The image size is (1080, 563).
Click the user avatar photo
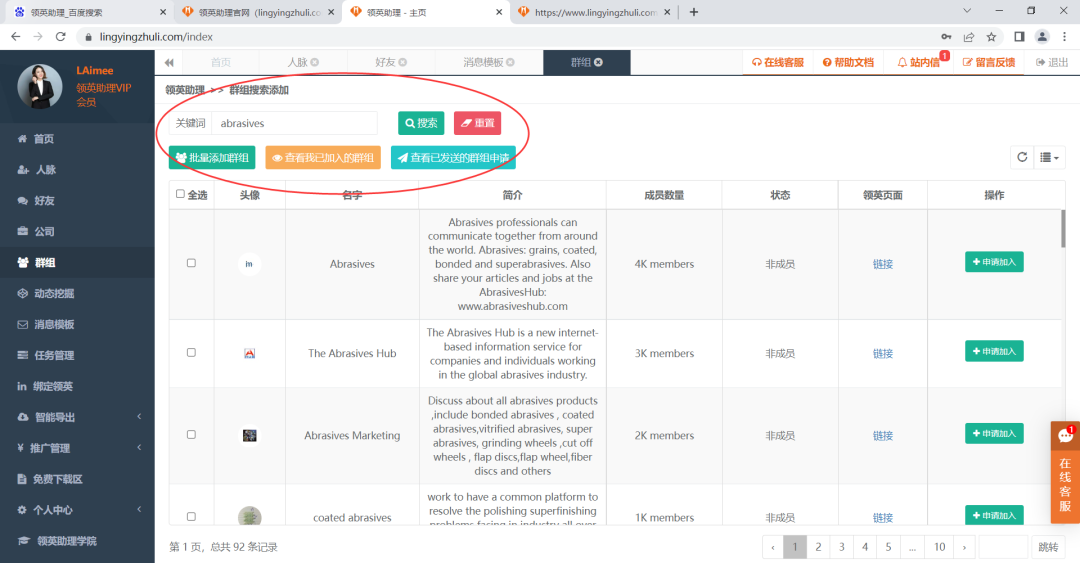point(39,86)
